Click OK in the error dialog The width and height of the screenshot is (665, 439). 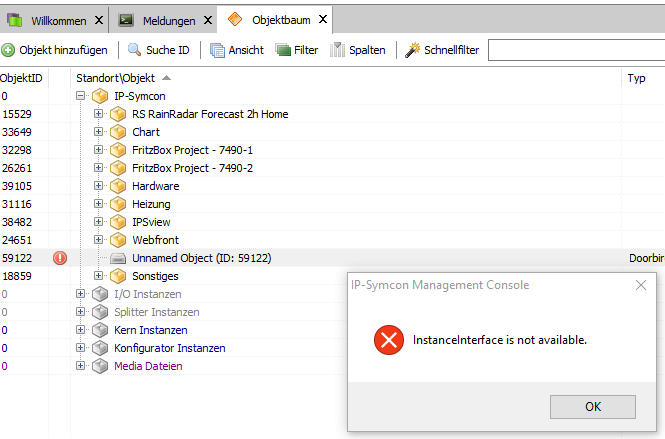(x=592, y=407)
